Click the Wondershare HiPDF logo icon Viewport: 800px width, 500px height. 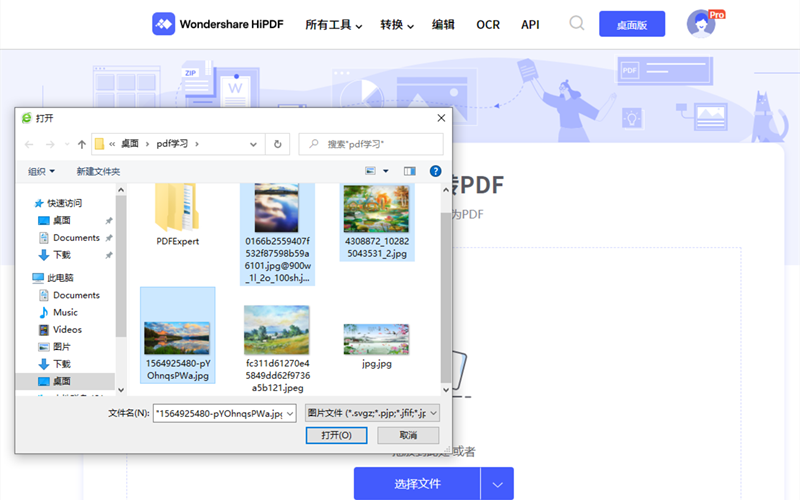163,24
